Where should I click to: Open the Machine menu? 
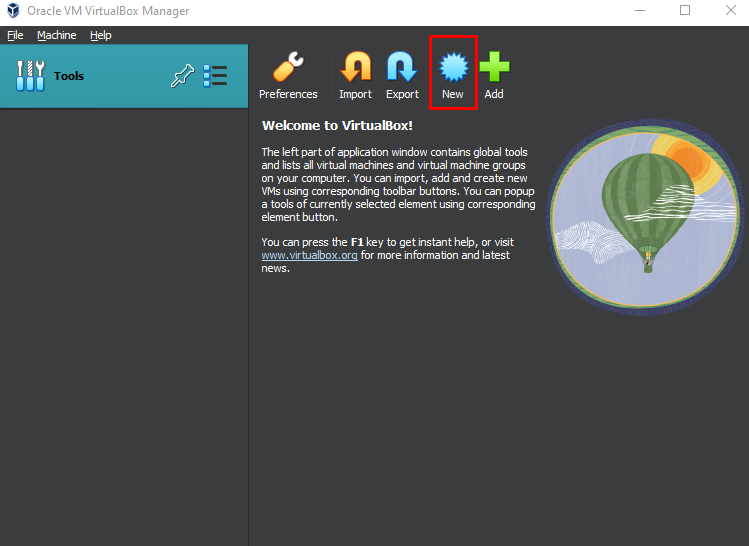(56, 35)
